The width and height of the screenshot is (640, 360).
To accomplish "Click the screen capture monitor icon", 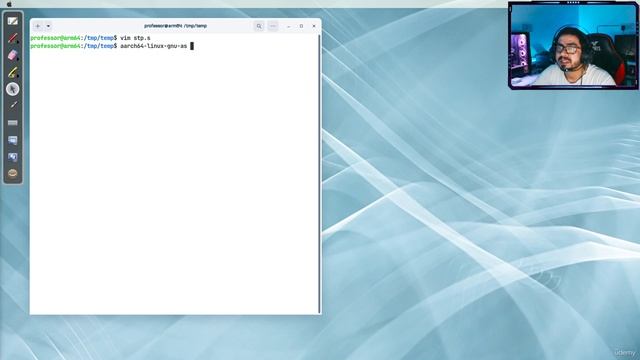I will click(13, 140).
